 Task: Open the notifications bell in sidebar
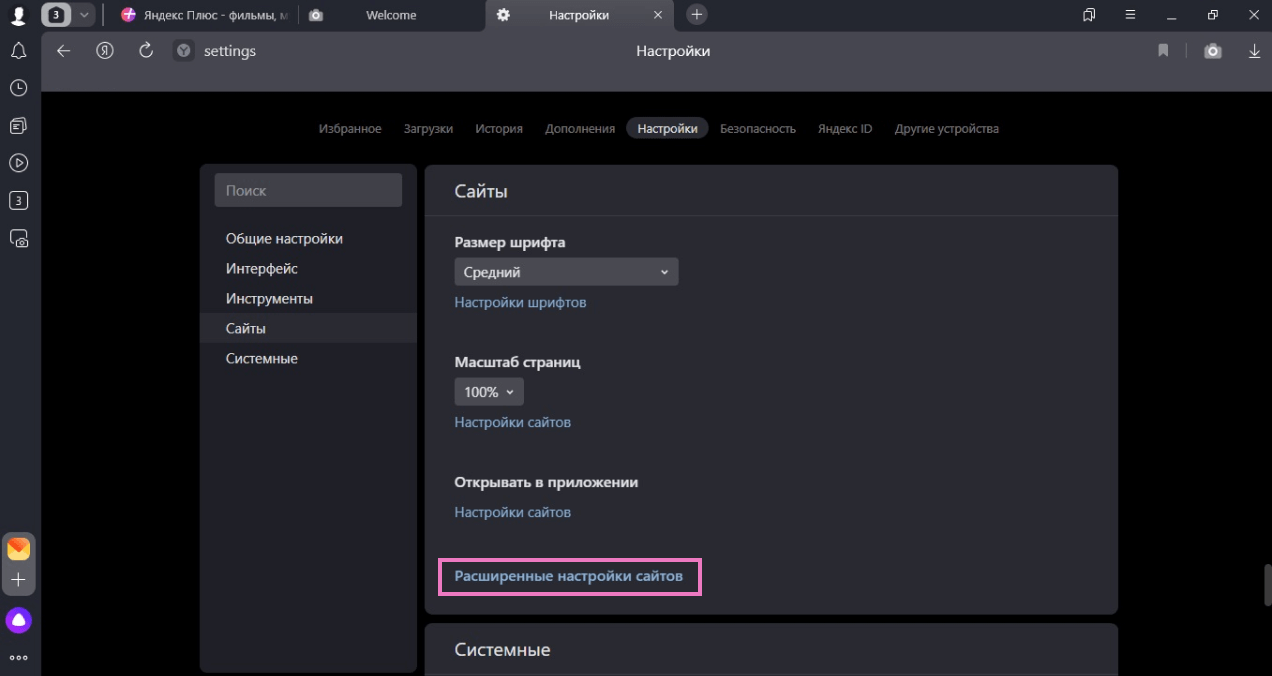18,51
